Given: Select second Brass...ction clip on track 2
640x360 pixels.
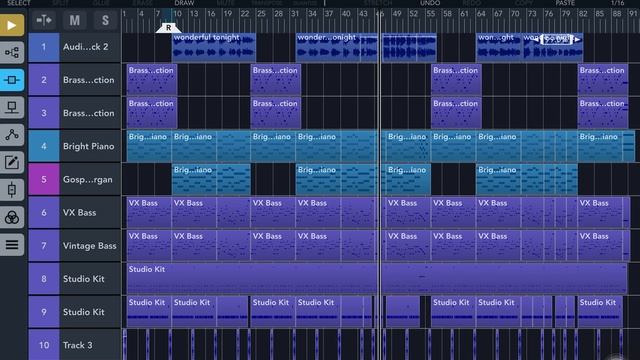Looking at the screenshot, I should [276, 80].
